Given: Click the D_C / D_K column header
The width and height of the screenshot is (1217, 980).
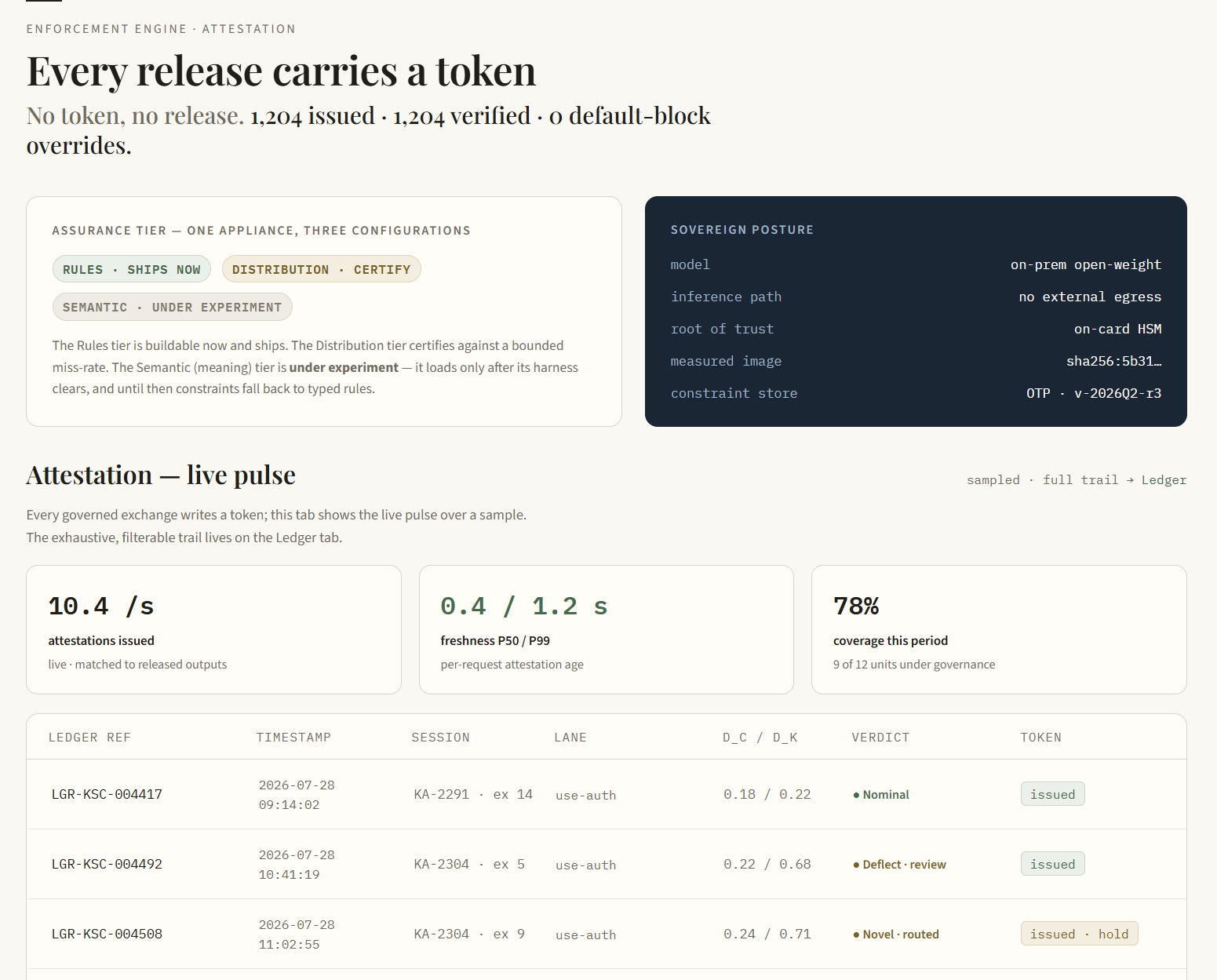Looking at the screenshot, I should point(760,738).
